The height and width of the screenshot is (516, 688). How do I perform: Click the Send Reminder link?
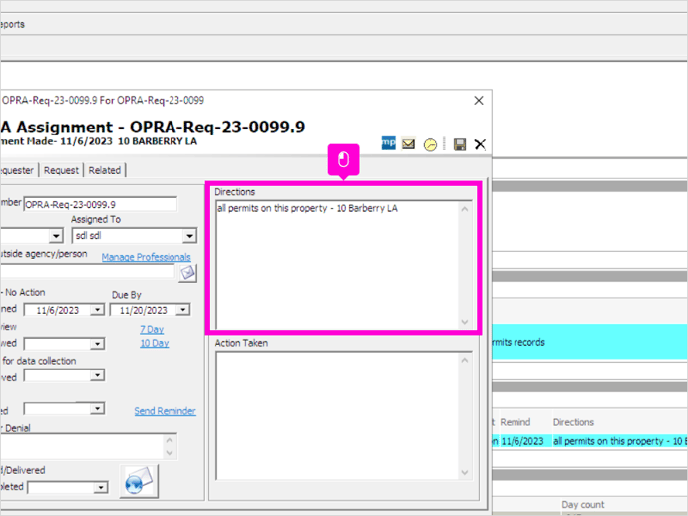pos(165,411)
